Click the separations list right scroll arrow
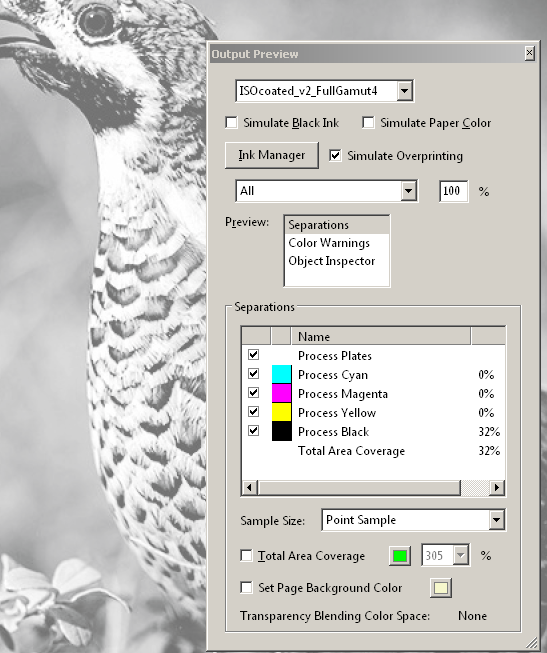Viewport: 547px width, 653px height. pos(497,487)
